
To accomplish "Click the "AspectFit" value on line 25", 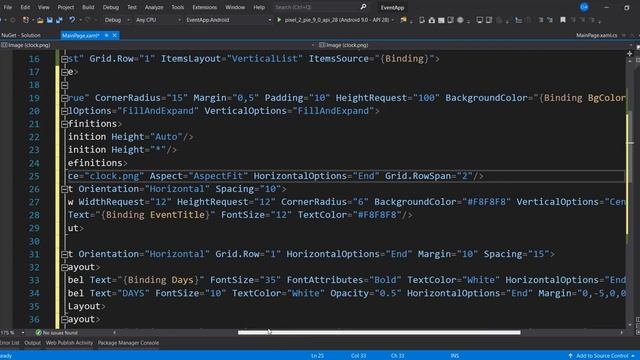I will (x=218, y=176).
